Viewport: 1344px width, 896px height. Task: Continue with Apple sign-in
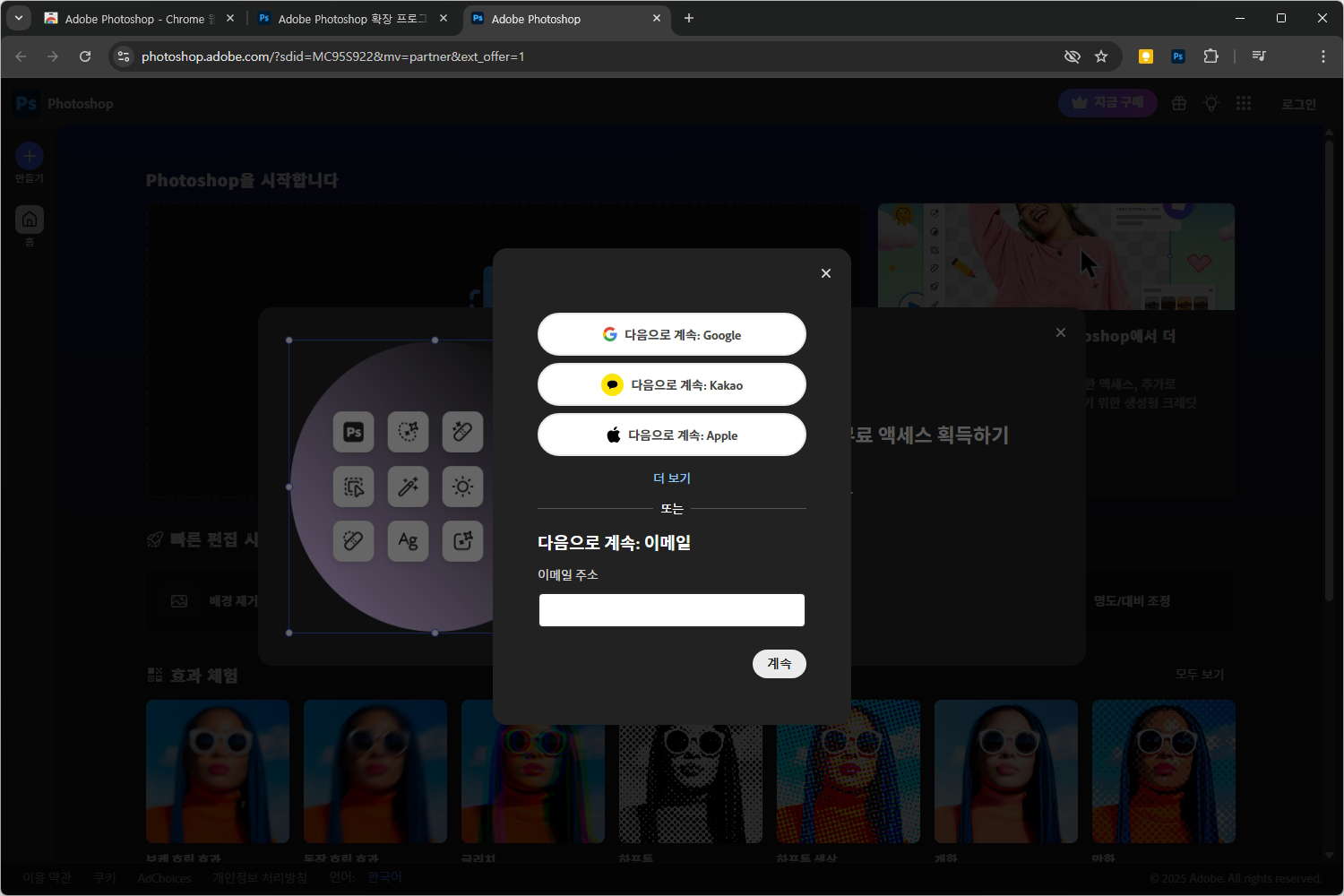(x=672, y=435)
